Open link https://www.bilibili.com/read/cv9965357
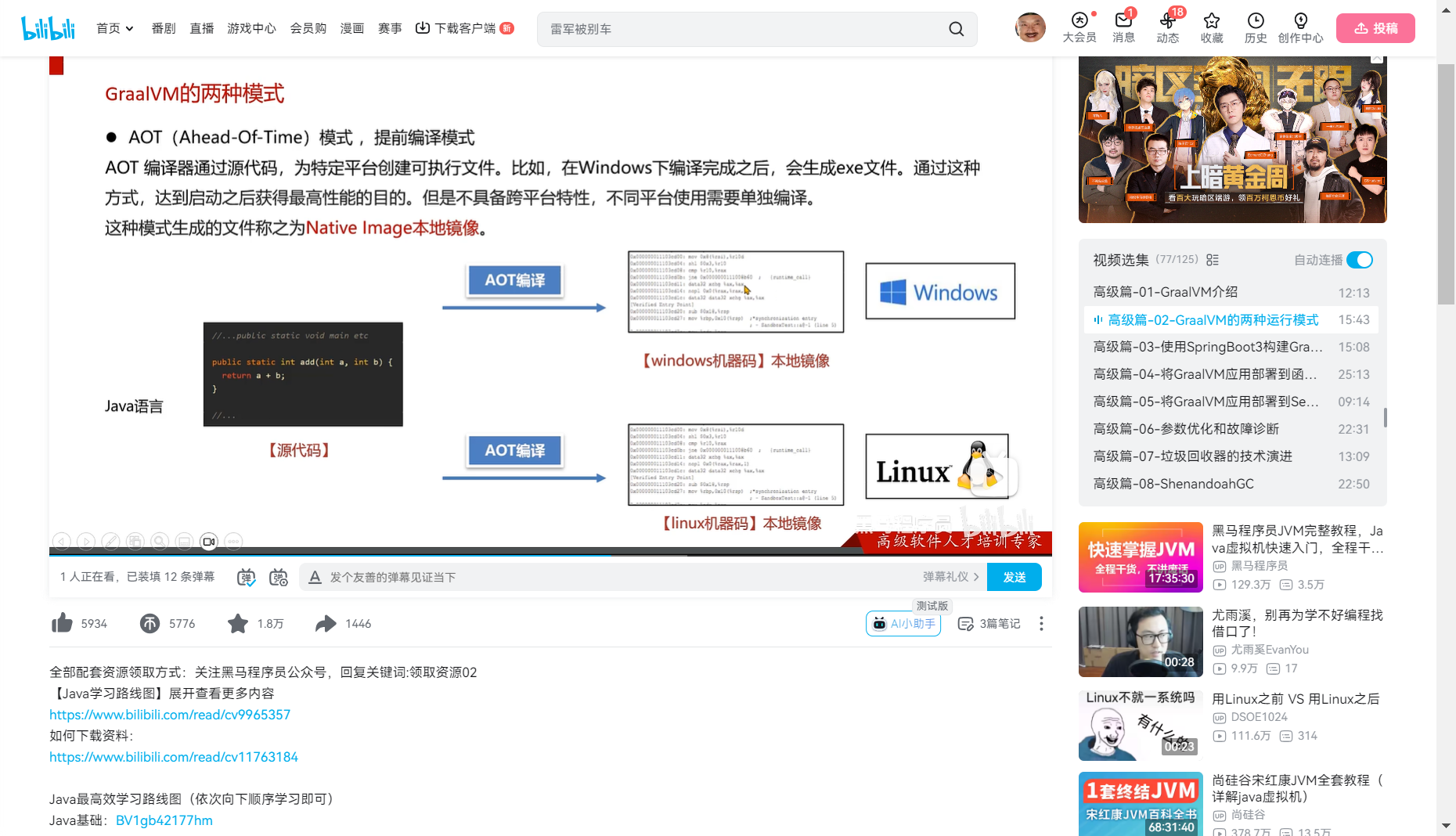Image resolution: width=1456 pixels, height=836 pixels. [169, 714]
